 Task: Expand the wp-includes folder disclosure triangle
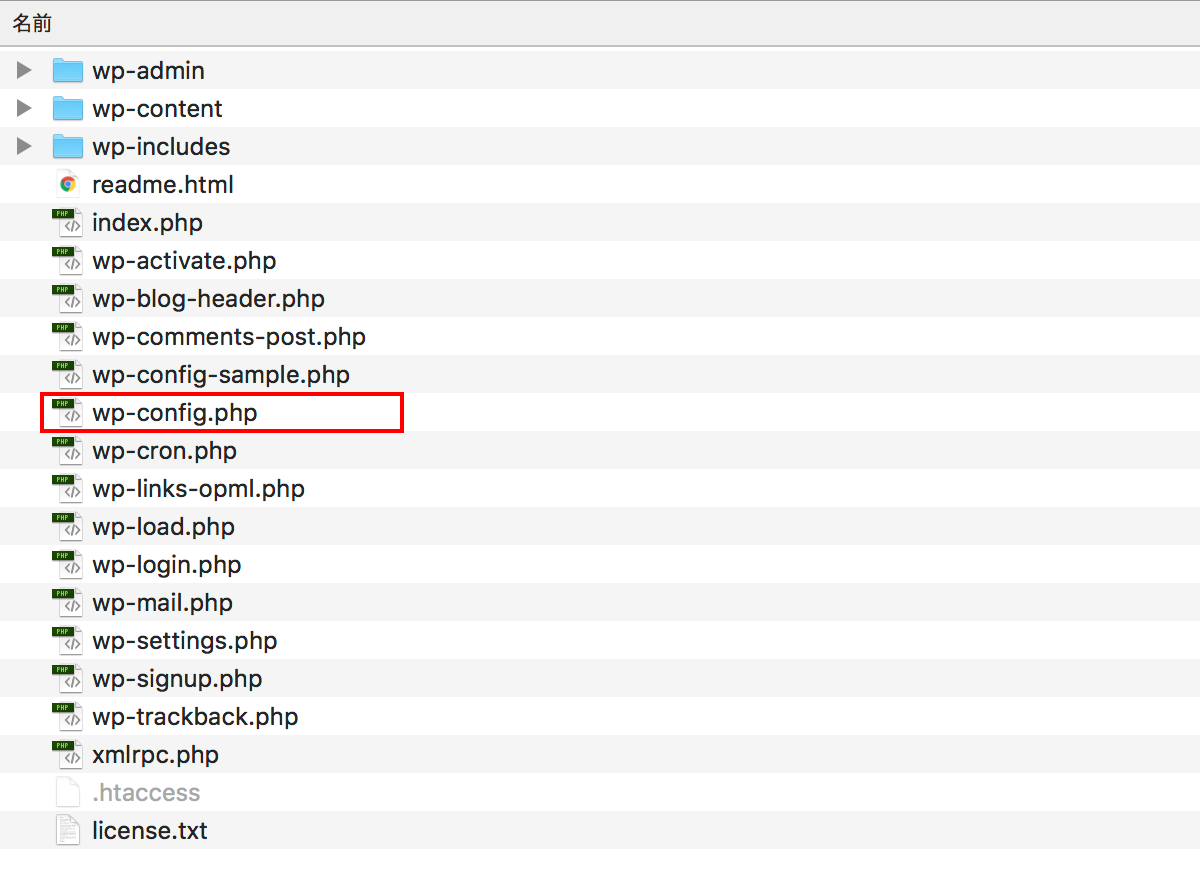[x=25, y=146]
